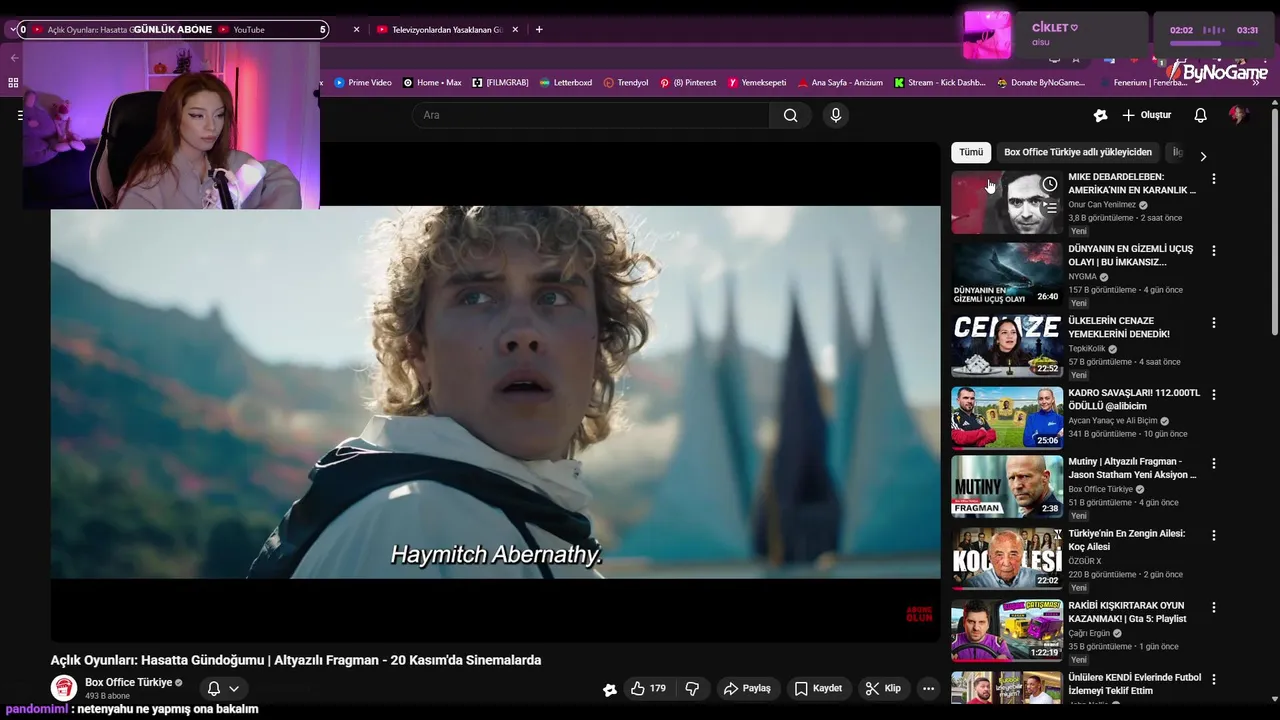Click ÖZGÜR X channel name
Screen dimensions: 1280x720
pos(1084,561)
